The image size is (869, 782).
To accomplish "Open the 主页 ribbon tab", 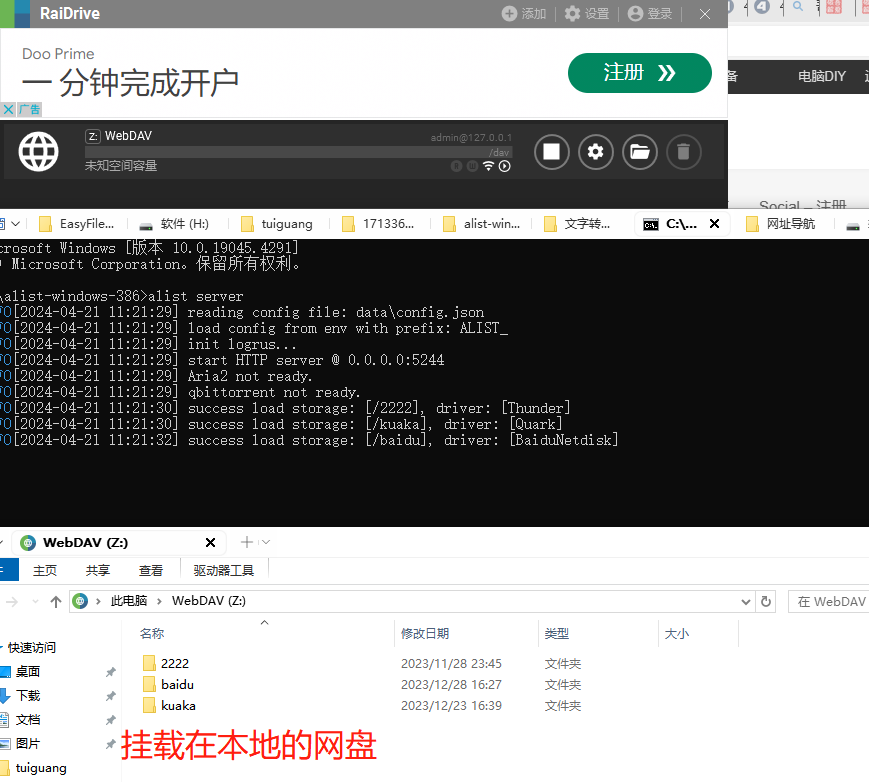I will [45, 570].
